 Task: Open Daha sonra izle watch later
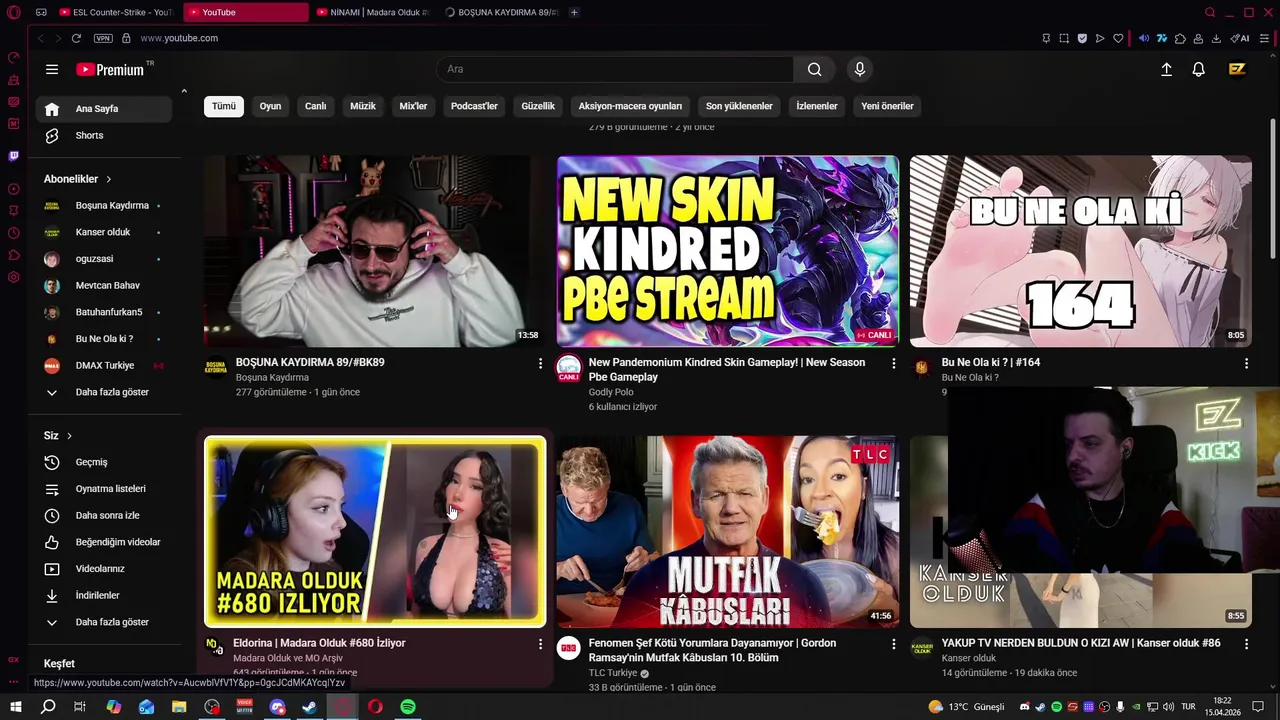104,515
